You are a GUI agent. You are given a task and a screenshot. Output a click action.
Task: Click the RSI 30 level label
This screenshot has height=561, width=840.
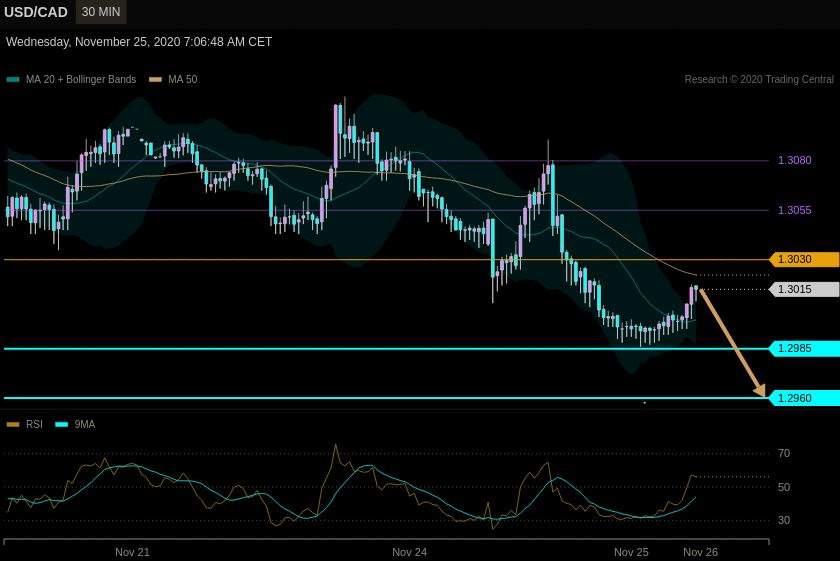(784, 520)
